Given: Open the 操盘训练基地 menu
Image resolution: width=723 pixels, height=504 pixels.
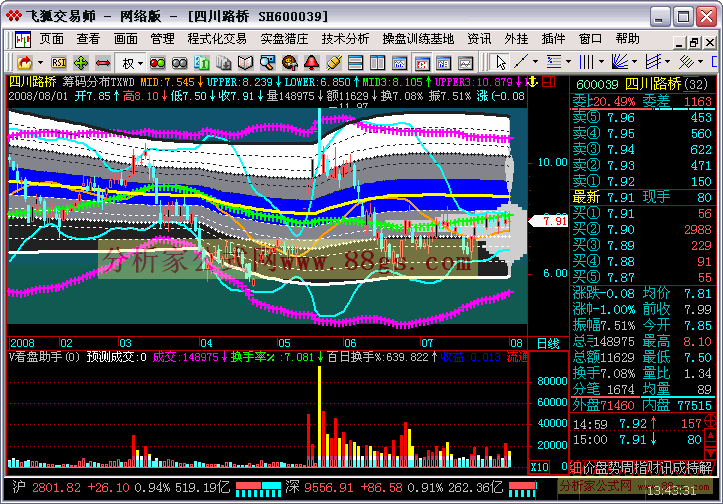Looking at the screenshot, I should (418, 39).
